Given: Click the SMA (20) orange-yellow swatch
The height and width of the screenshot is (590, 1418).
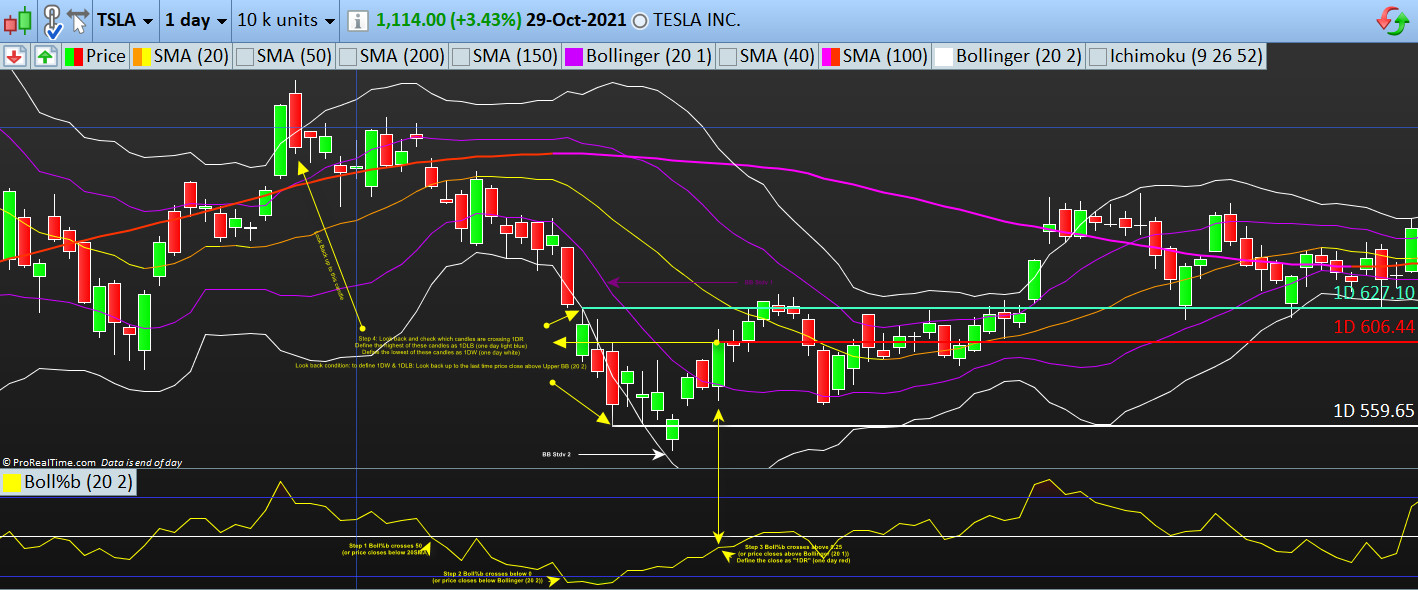Looking at the screenshot, I should tap(141, 56).
